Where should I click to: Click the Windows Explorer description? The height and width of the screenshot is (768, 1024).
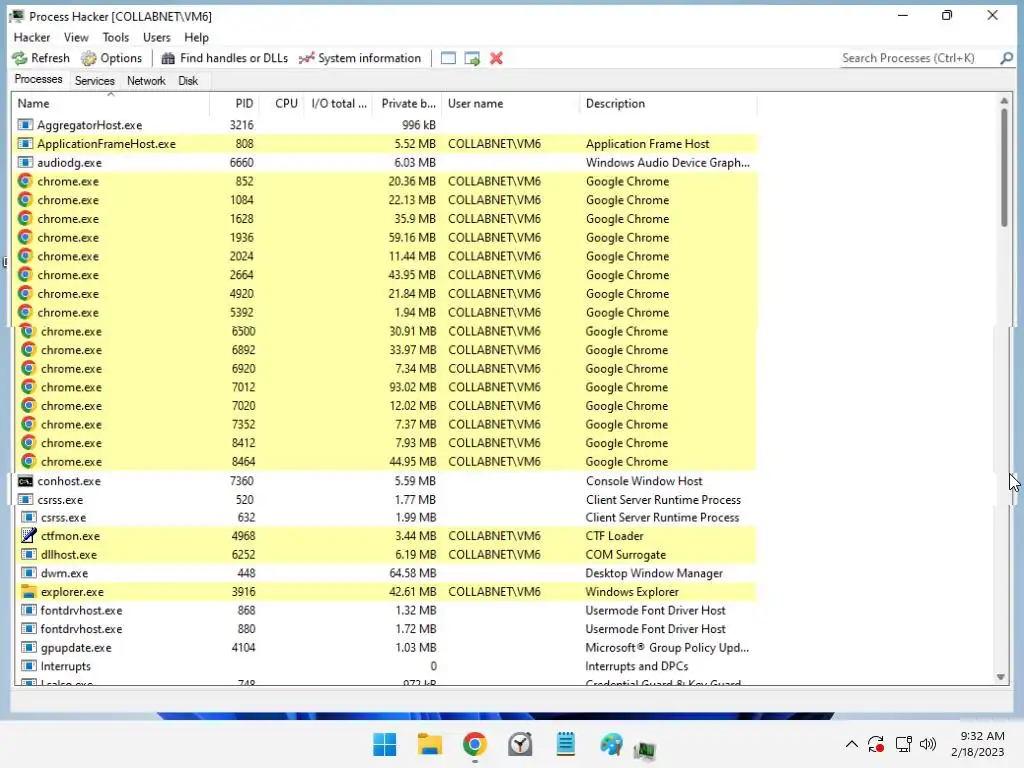click(x=632, y=592)
